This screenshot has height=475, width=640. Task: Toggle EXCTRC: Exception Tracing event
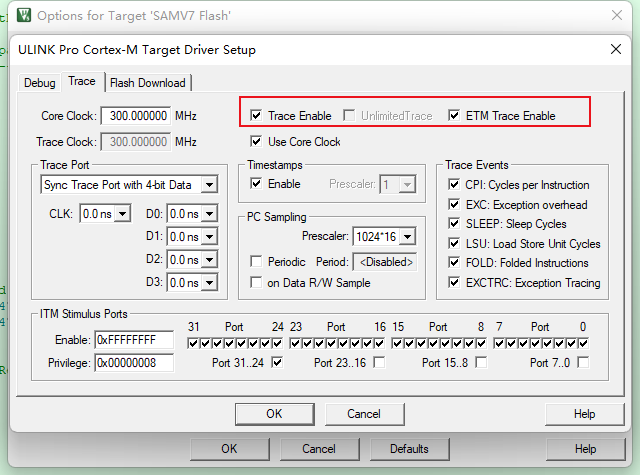coord(454,283)
